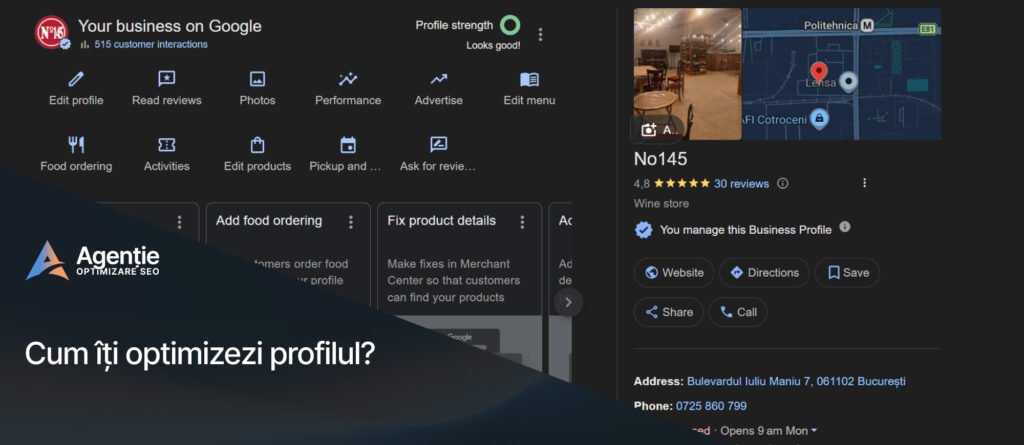The image size is (1024, 445).
Task: Open Food ordering utensils icon
Action: pyautogui.click(x=76, y=145)
